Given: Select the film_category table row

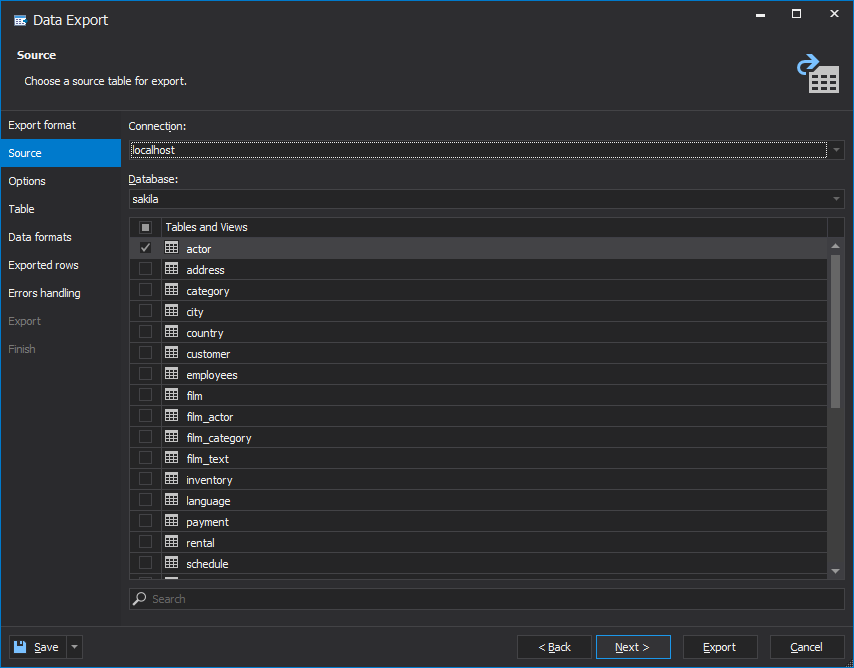Looking at the screenshot, I should (x=478, y=437).
